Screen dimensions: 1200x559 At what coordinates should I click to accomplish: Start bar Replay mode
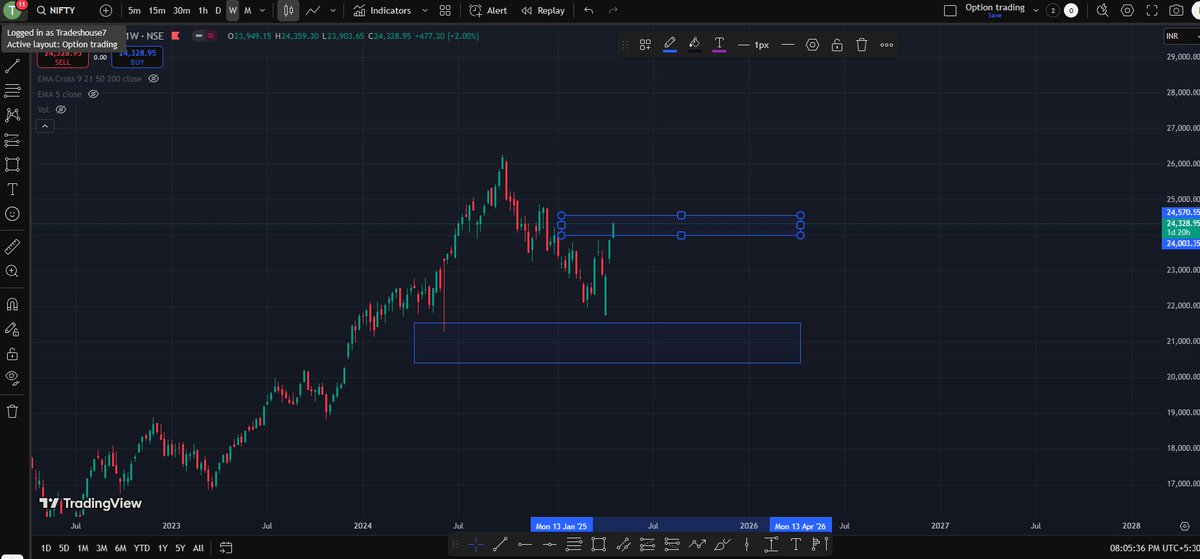[542, 10]
